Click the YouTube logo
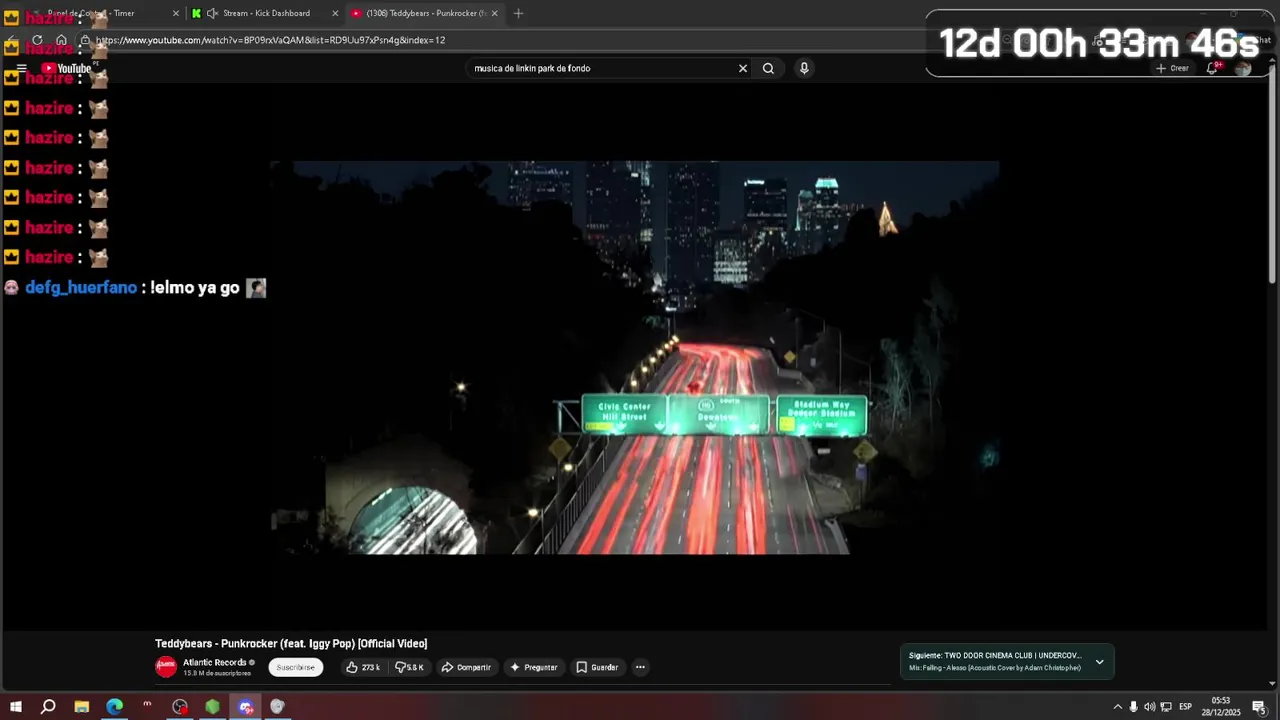Viewport: 1280px width, 720px height. 66,69
